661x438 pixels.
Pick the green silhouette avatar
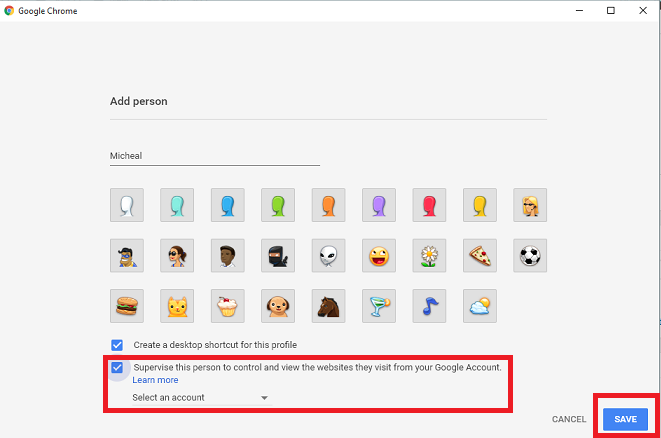pos(278,205)
